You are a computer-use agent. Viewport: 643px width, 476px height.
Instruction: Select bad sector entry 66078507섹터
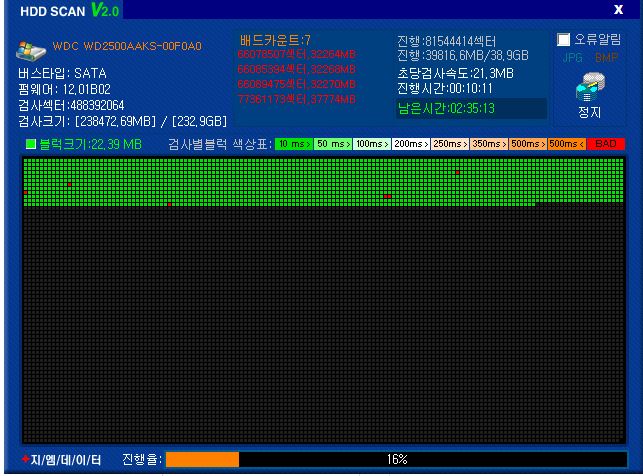tap(297, 54)
